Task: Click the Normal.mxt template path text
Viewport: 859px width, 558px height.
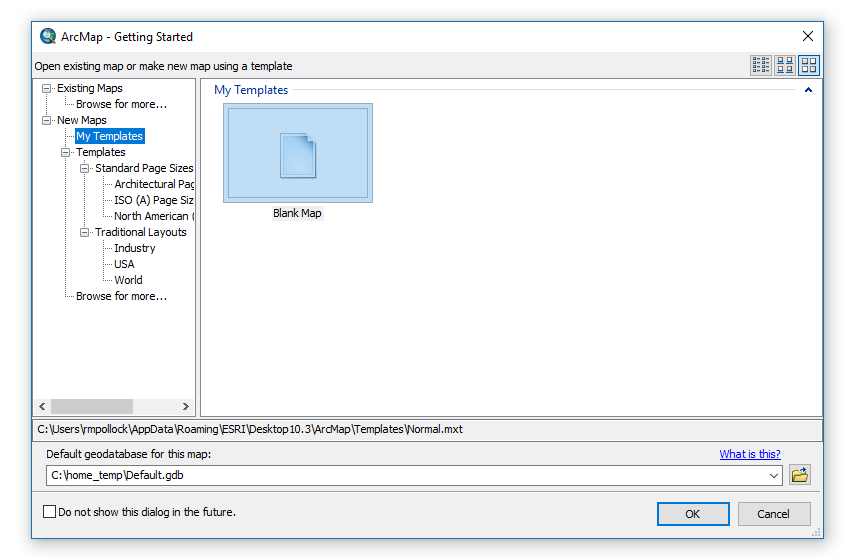Action: pyautogui.click(x=250, y=429)
